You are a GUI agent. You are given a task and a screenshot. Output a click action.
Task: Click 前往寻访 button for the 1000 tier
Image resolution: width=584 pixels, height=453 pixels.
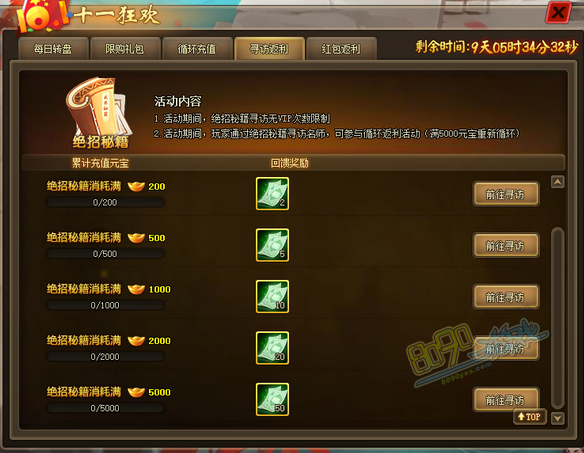coord(506,297)
